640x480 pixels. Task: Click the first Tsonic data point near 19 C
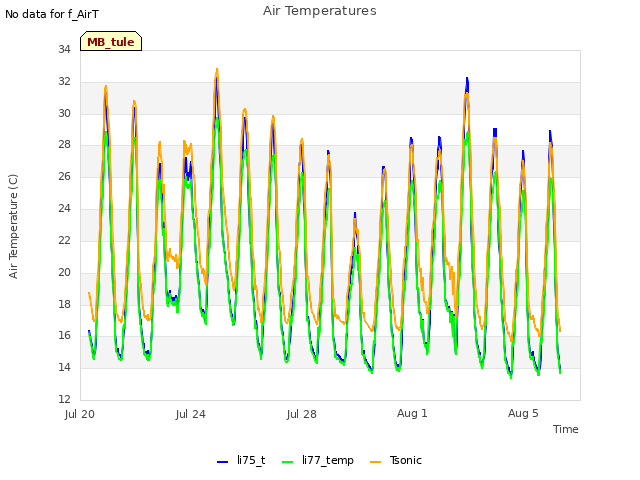[89, 293]
